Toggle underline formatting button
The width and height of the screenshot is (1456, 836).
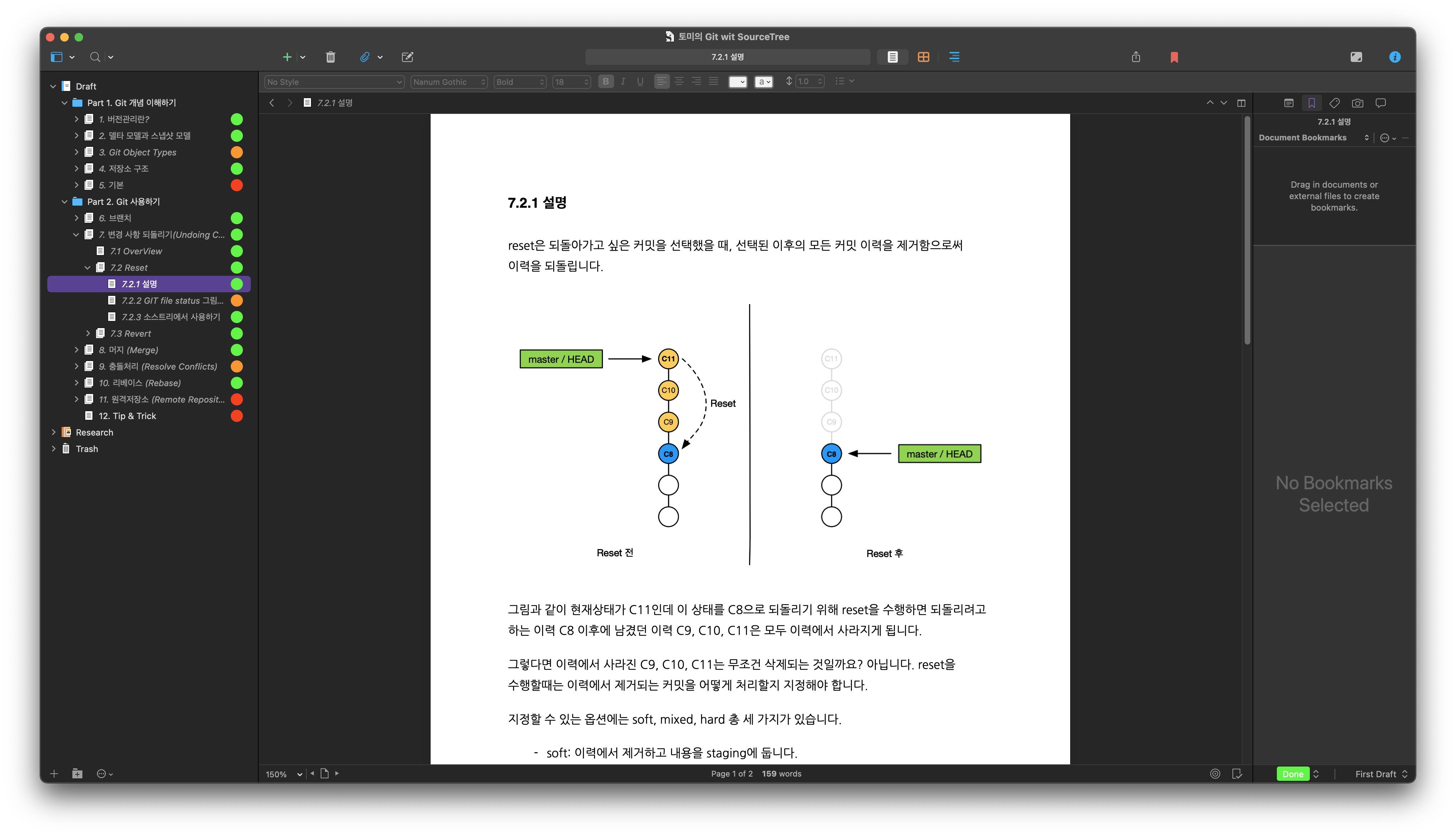[640, 82]
